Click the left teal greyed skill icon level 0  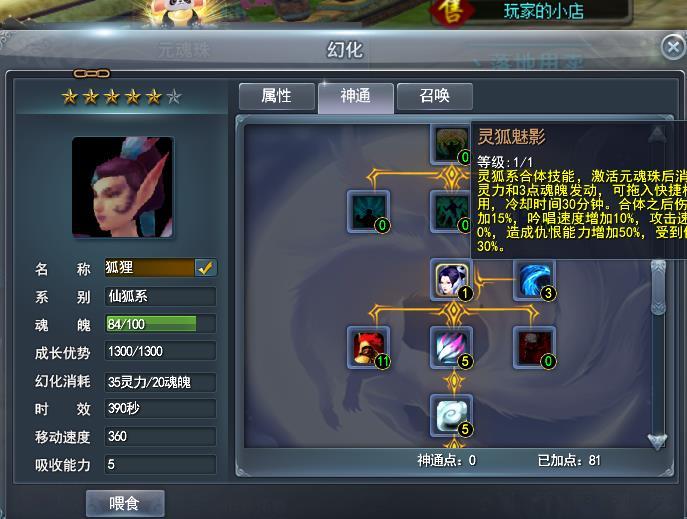point(368,212)
